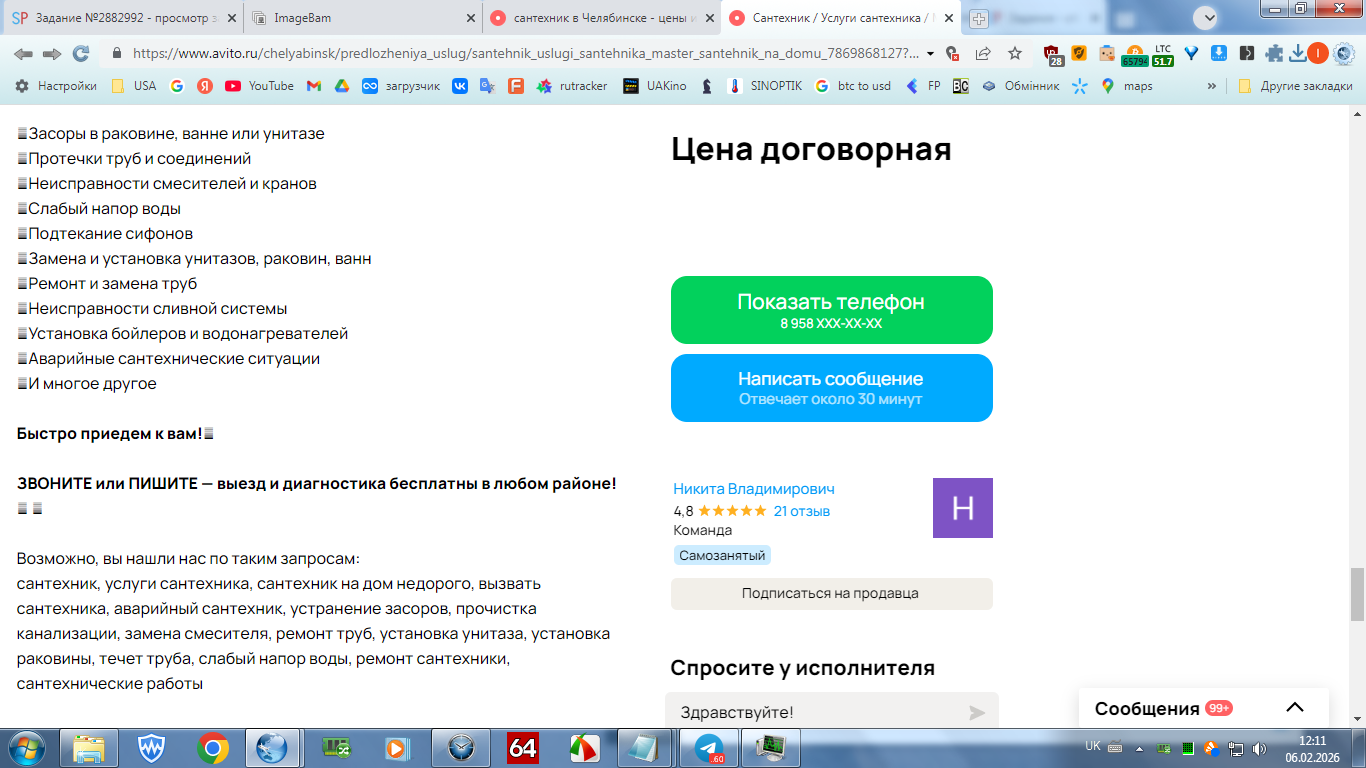Image resolution: width=1366 pixels, height=768 pixels.
Task: Open the address bar dropdown arrow
Action: click(x=931, y=54)
